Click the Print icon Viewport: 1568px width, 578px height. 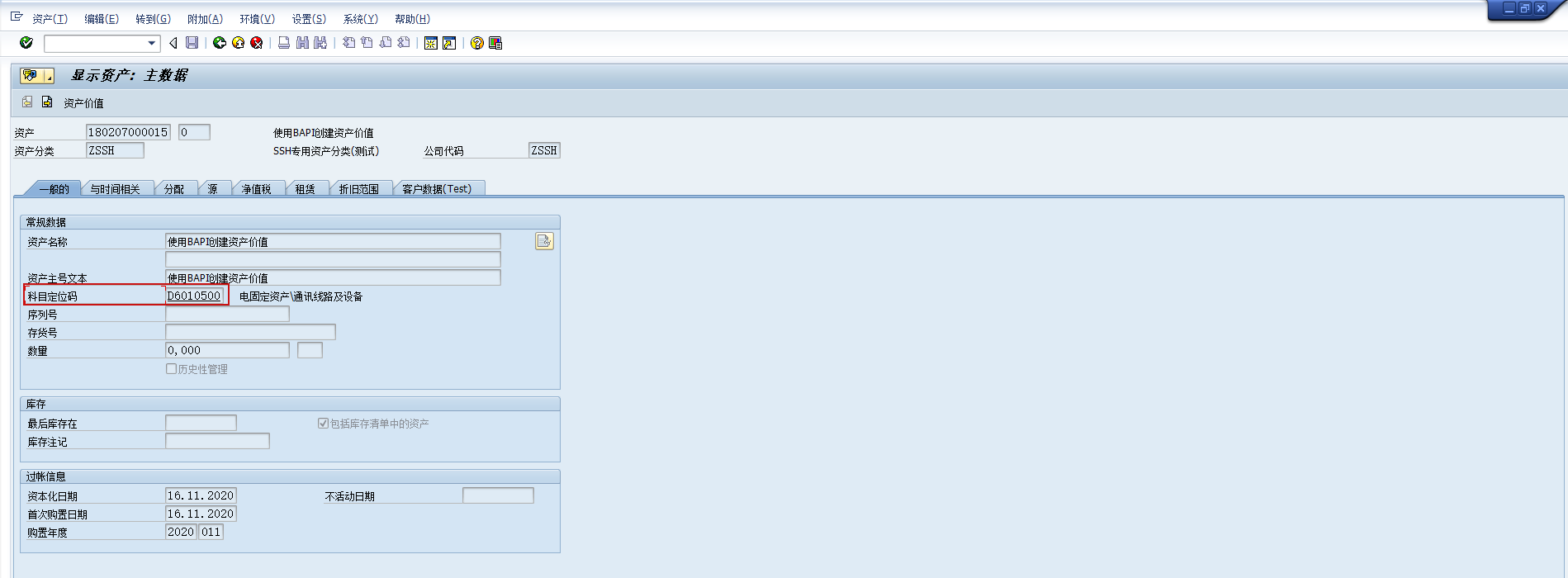tap(284, 43)
